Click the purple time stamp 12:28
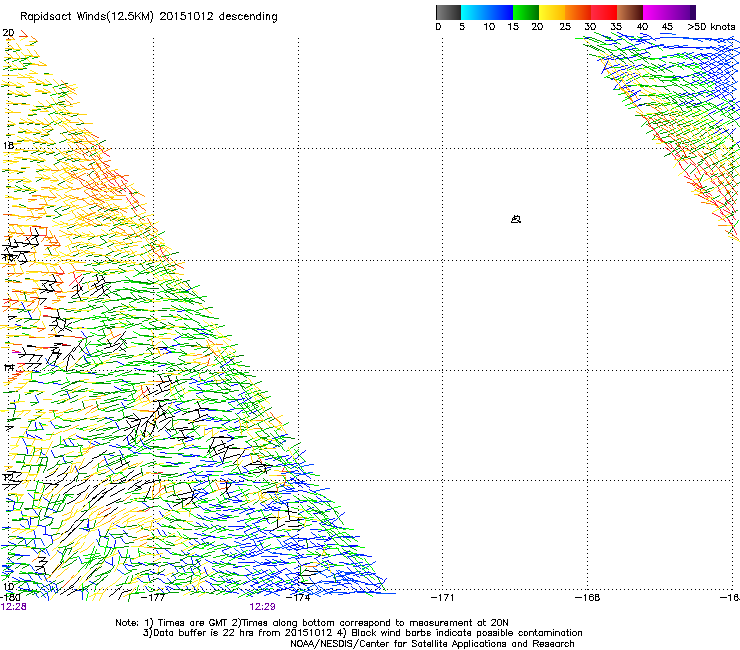This screenshot has height=650, width=740. coord(13,607)
